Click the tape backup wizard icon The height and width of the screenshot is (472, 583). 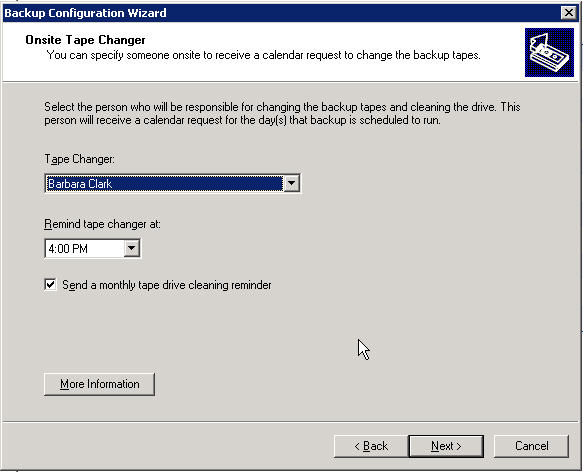click(549, 52)
